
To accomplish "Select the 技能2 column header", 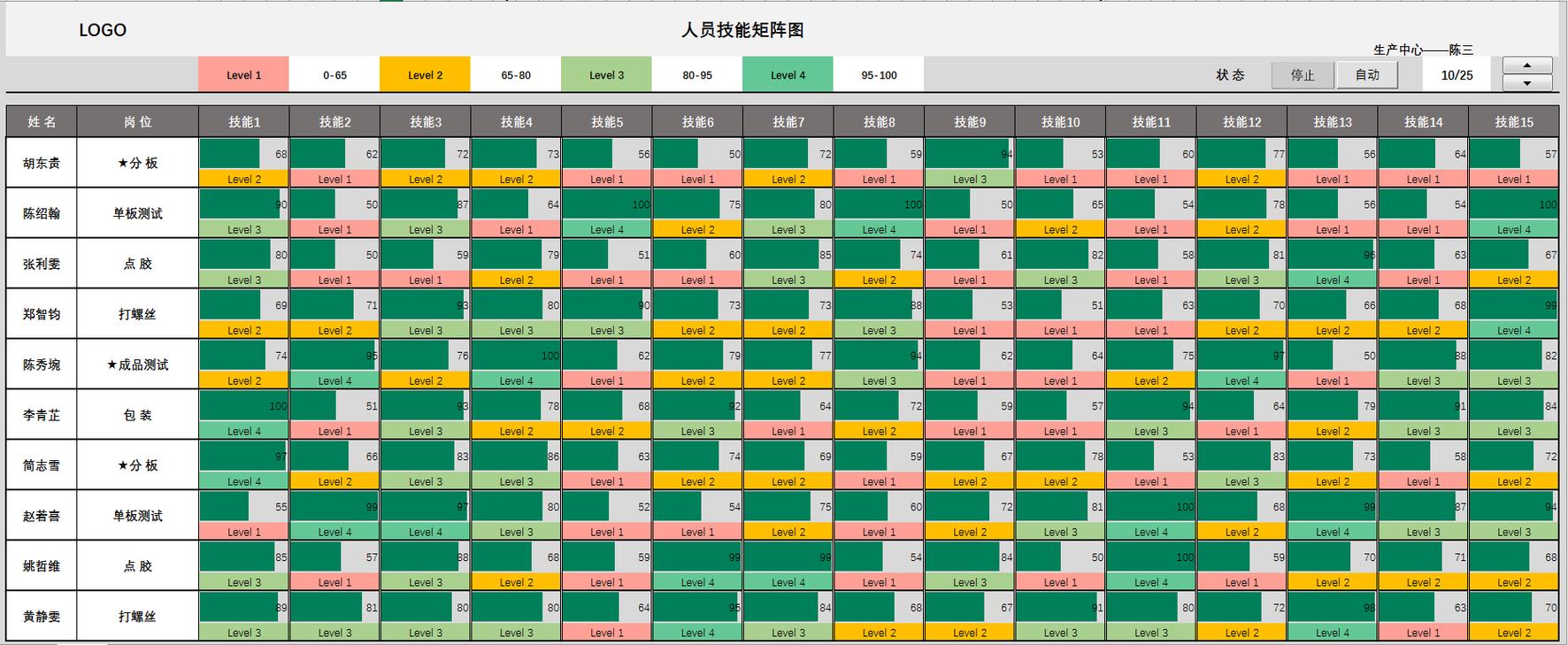I will tap(334, 121).
